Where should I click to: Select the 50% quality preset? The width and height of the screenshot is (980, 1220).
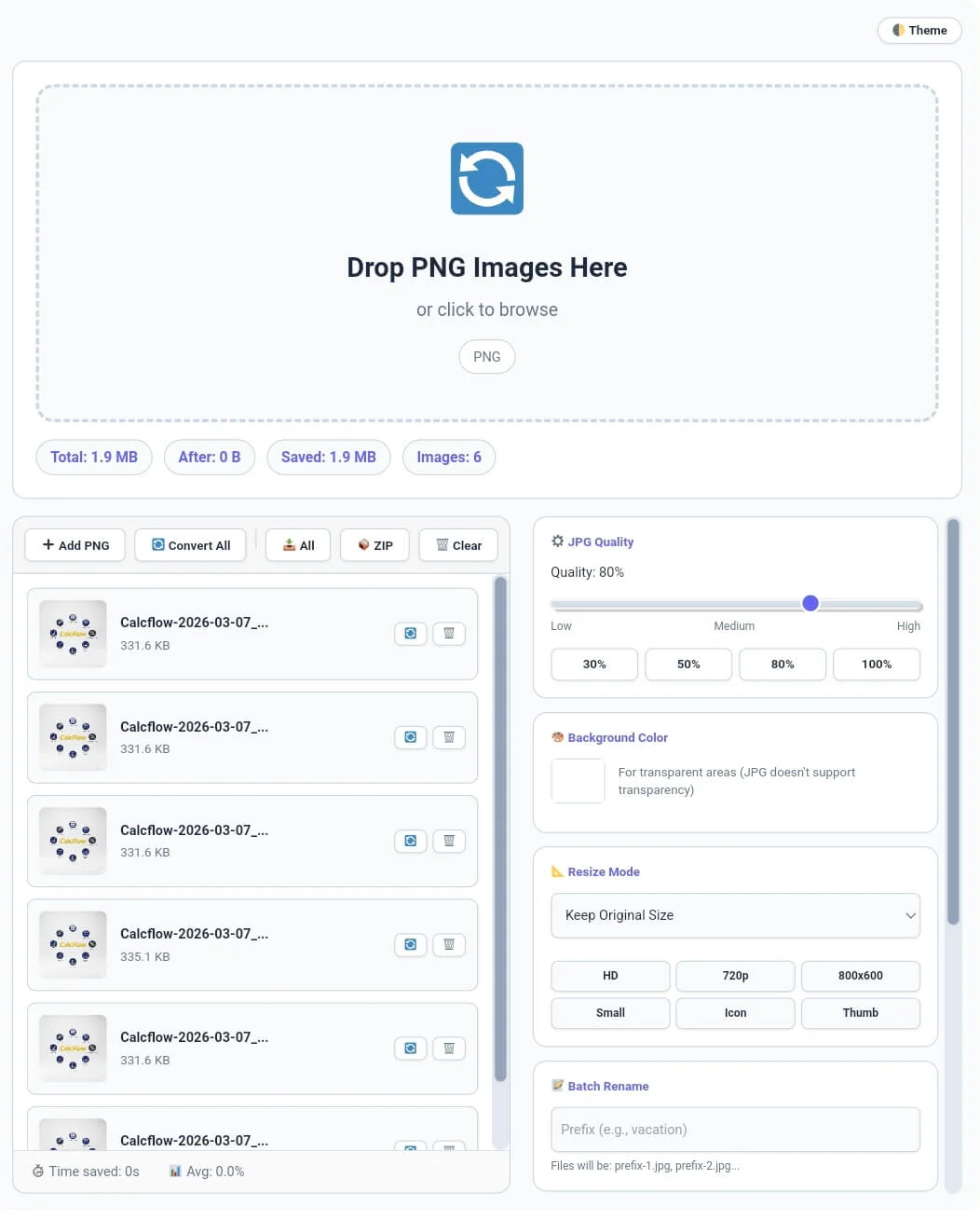[687, 664]
